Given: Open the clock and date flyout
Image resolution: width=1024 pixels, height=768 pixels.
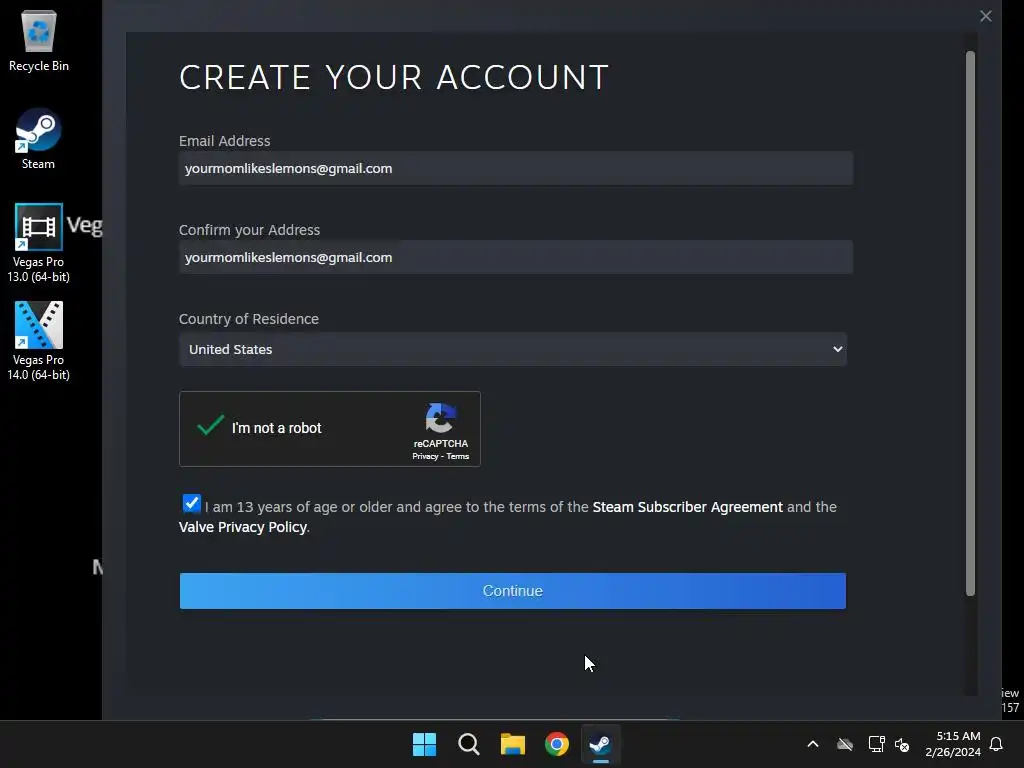Looking at the screenshot, I should click(x=953, y=744).
